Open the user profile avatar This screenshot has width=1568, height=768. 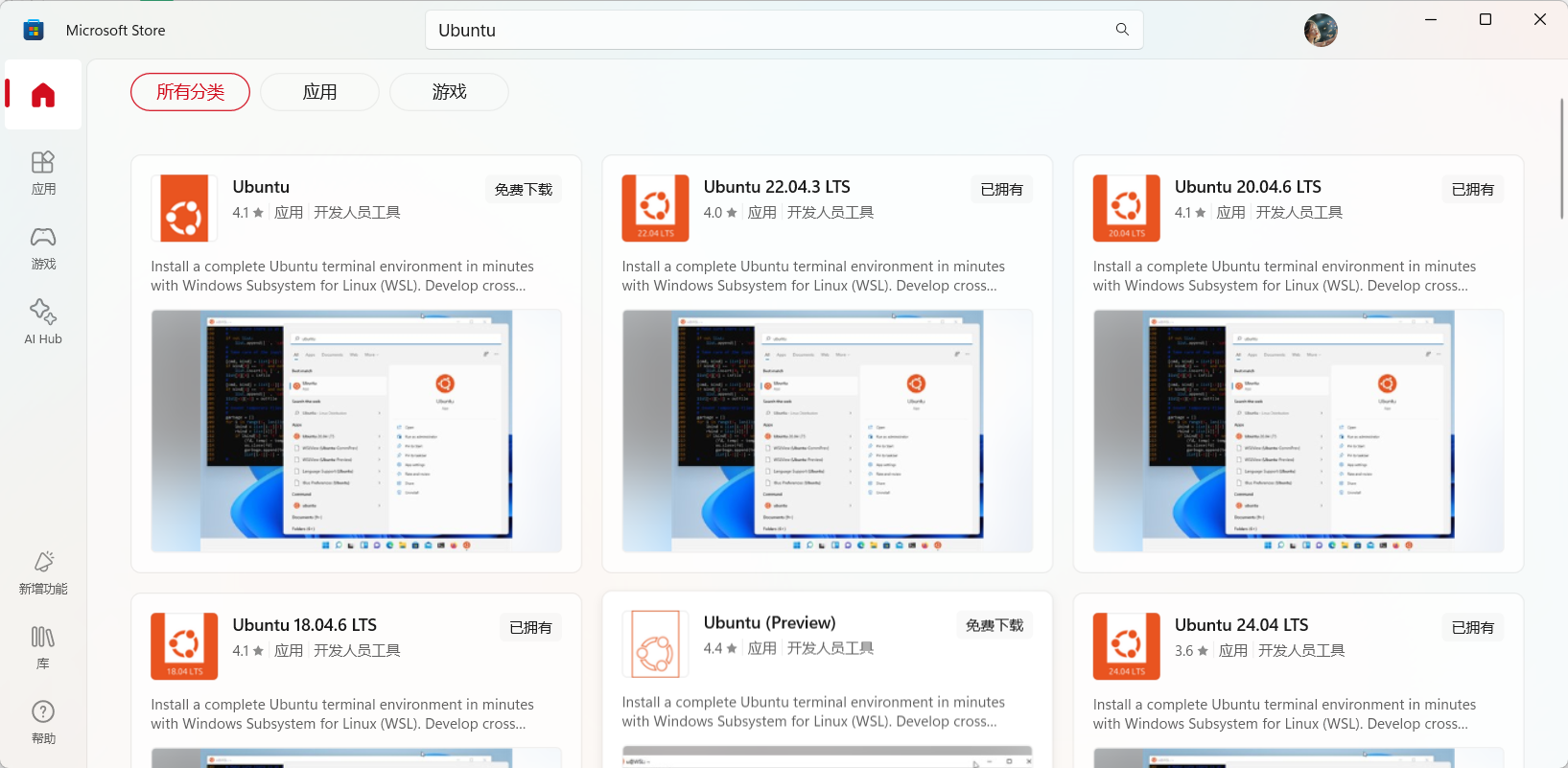[1321, 31]
